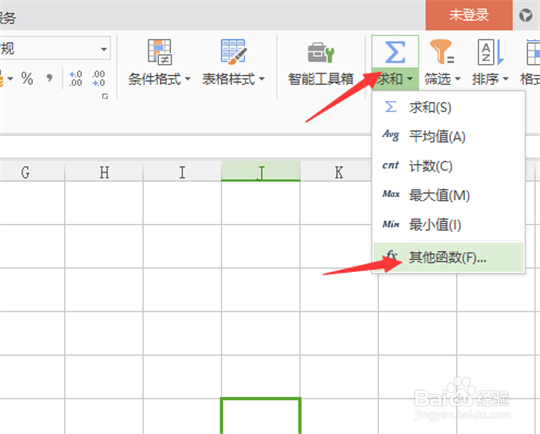Click the 智能工具箱 label

[x=321, y=79]
